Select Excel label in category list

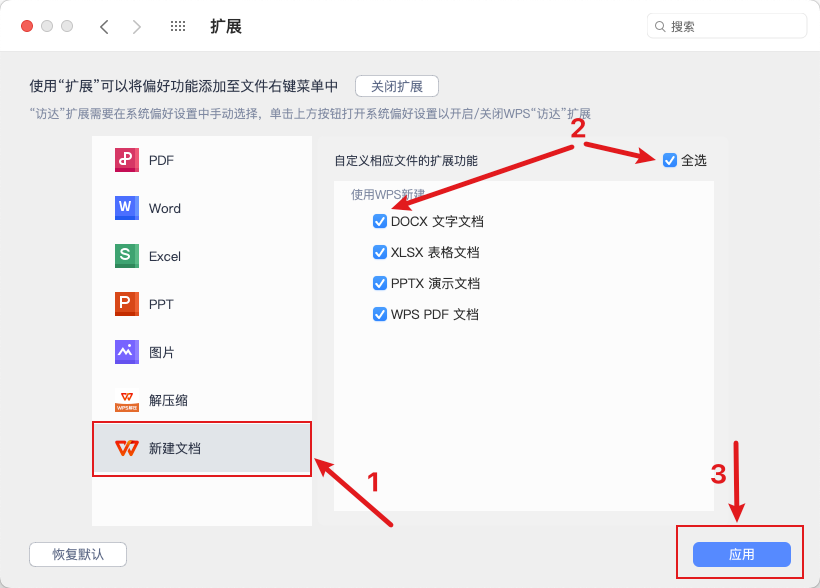(165, 256)
